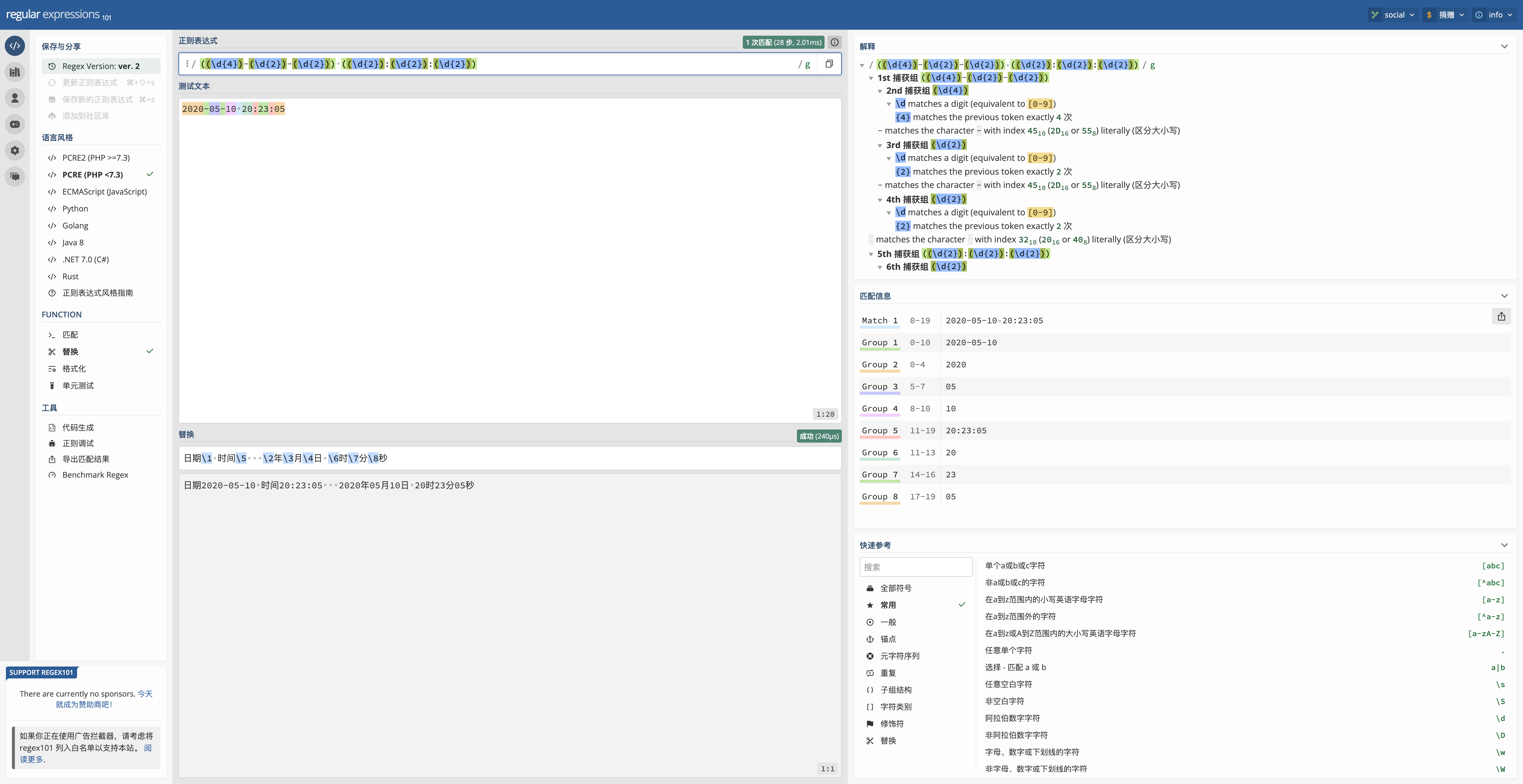Select Python flavor
The width and height of the screenshot is (1523, 784).
(x=101, y=209)
